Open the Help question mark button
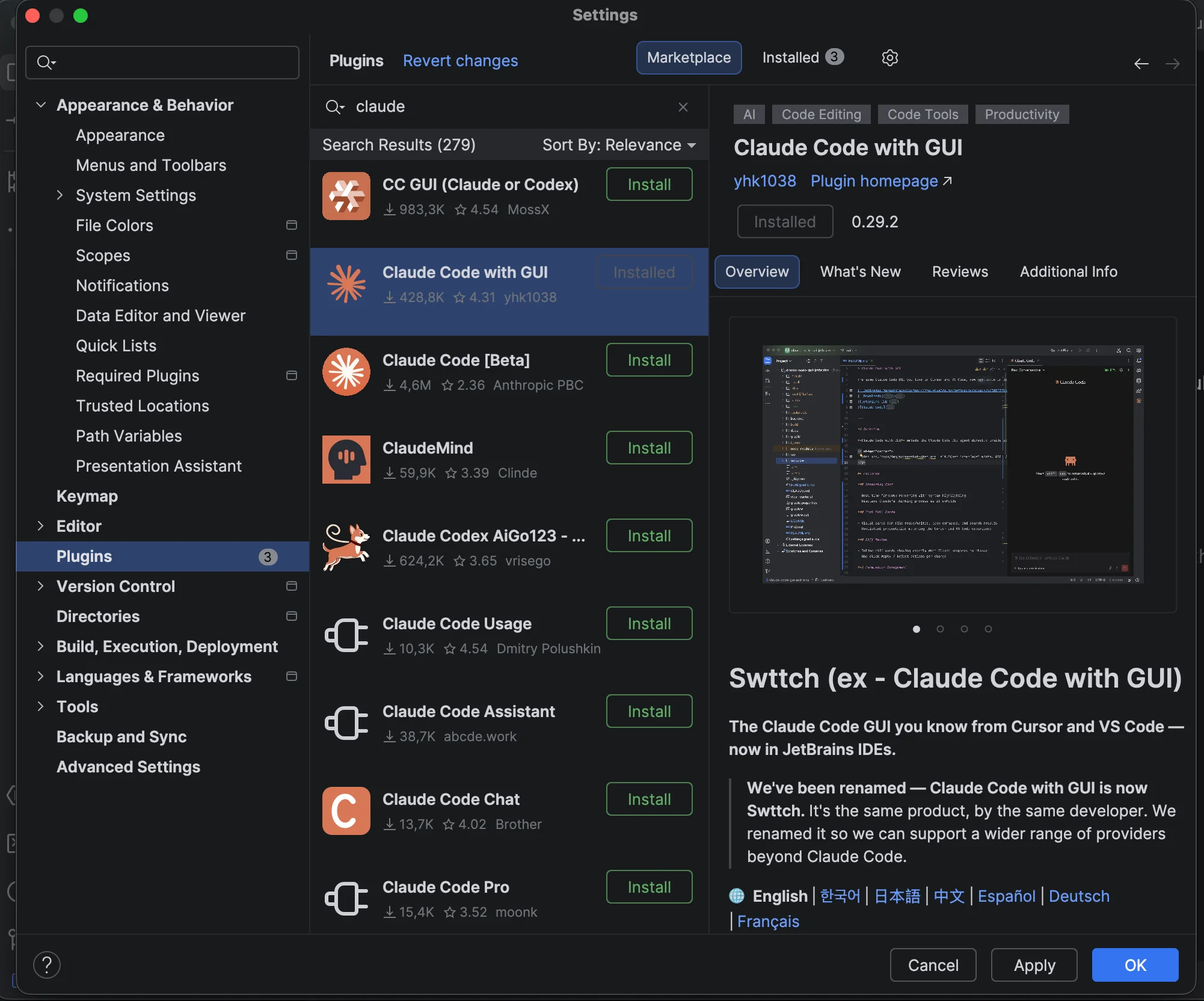Image resolution: width=1204 pixels, height=1001 pixels. (x=47, y=965)
